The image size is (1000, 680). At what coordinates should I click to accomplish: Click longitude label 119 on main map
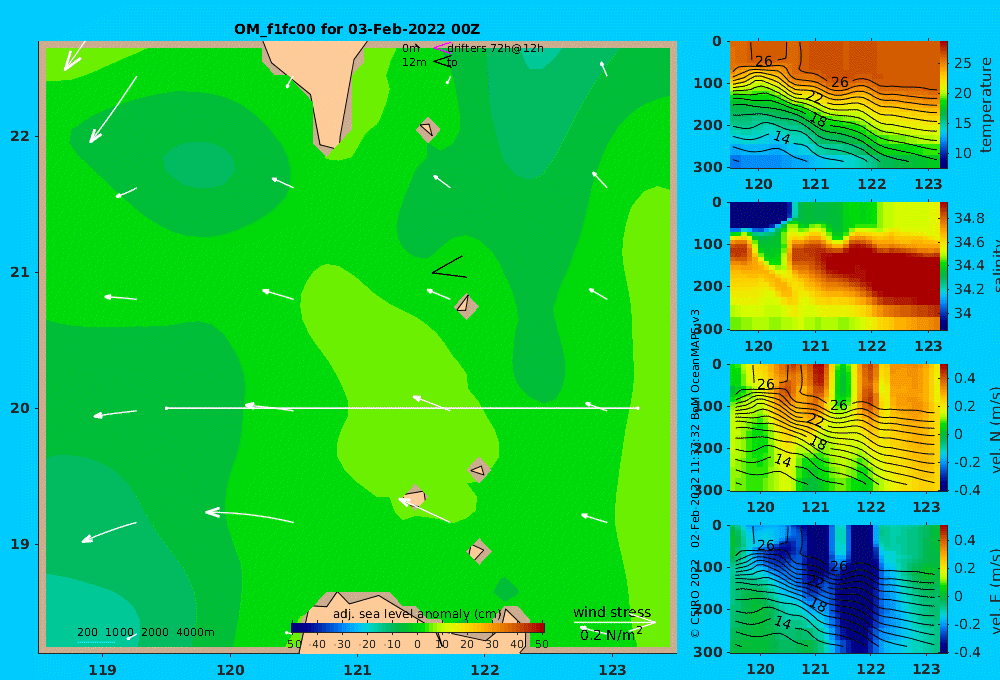pos(103,670)
